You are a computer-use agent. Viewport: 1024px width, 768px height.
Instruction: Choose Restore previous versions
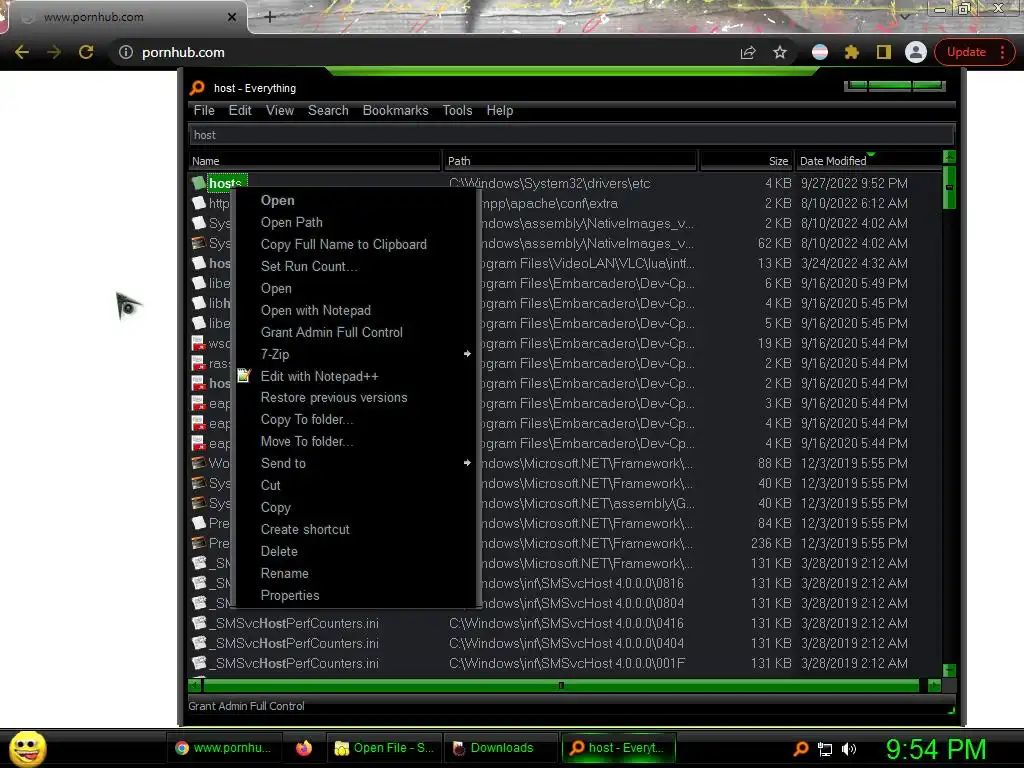click(334, 398)
